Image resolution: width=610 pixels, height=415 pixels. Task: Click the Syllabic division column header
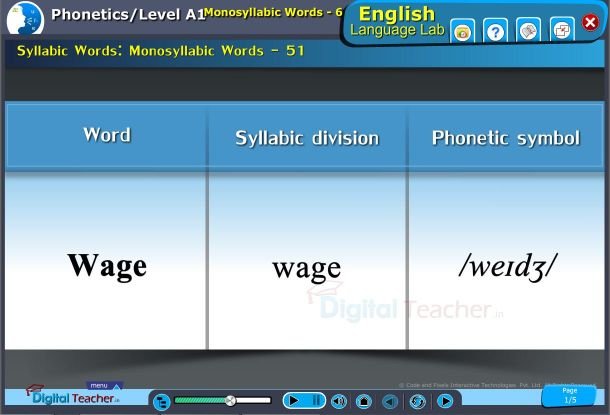point(307,138)
